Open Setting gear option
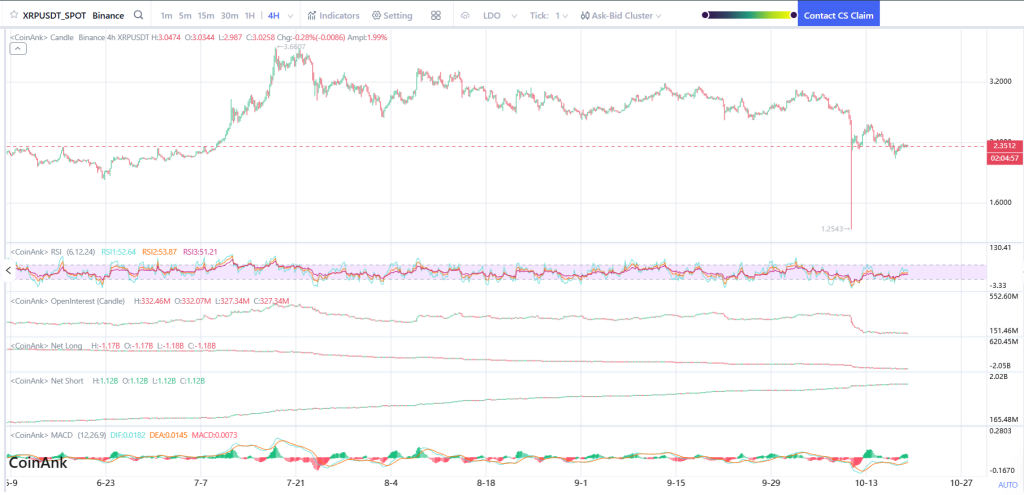Viewport: 1024px width, 495px height. (x=392, y=15)
